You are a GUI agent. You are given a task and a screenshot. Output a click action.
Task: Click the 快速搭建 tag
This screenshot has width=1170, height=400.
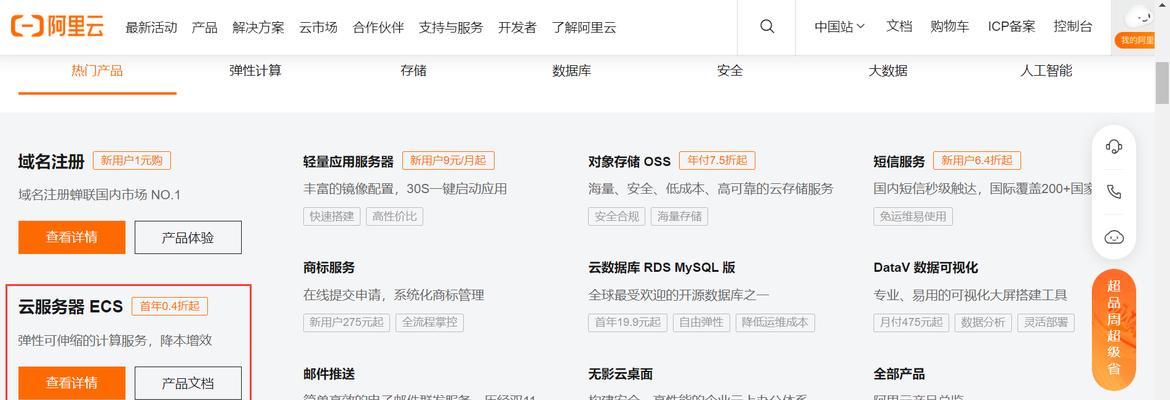click(x=332, y=216)
